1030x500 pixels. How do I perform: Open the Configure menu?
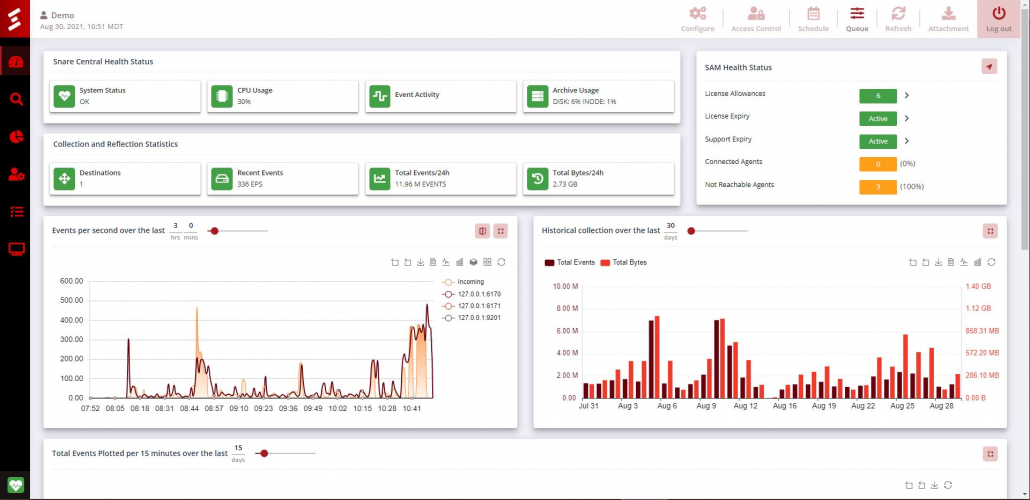tap(698, 19)
